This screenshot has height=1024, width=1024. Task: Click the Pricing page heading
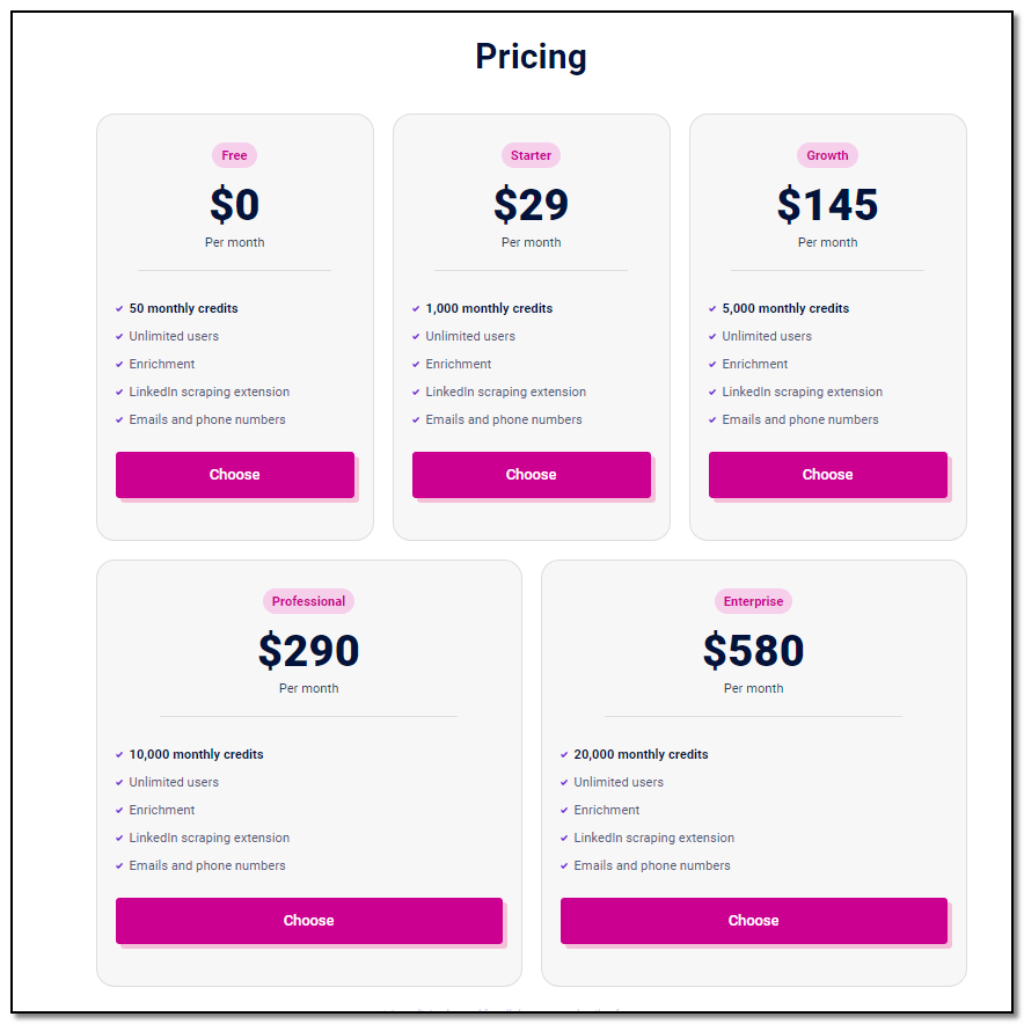coord(531,57)
